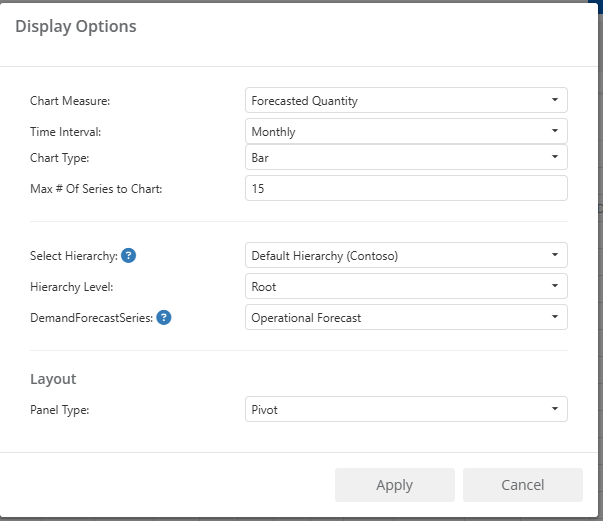Image resolution: width=603 pixels, height=521 pixels.
Task: Click the Max # Of Series to Chart label
Action: pyautogui.click(x=96, y=189)
